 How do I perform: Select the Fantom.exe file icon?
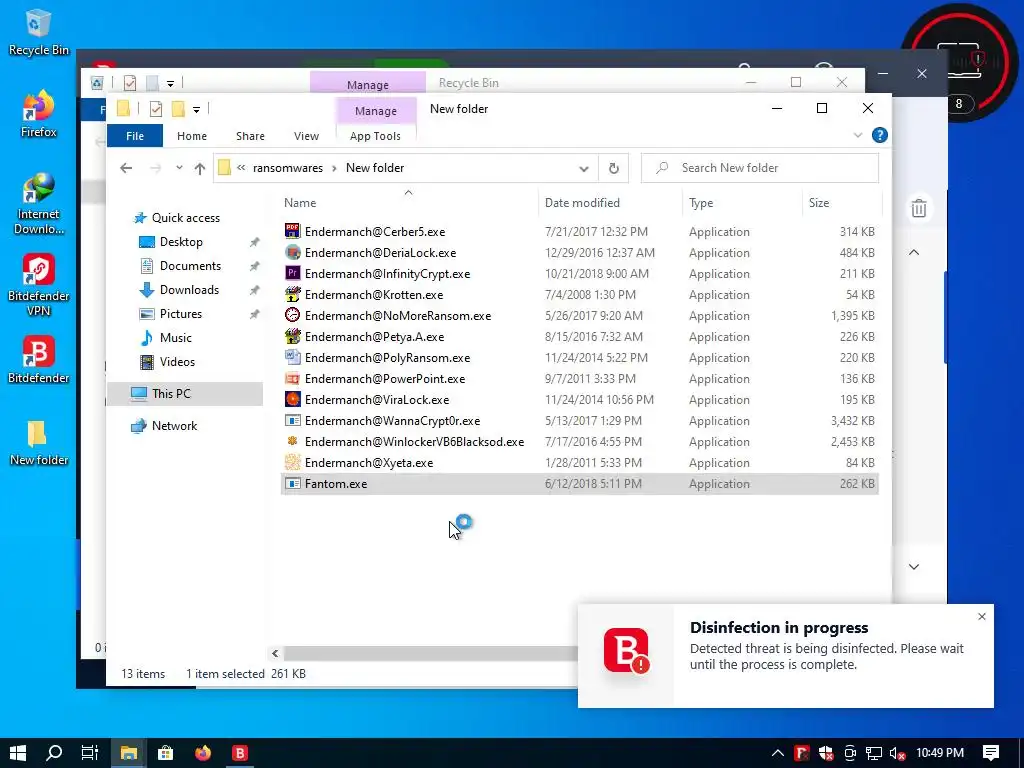click(293, 483)
